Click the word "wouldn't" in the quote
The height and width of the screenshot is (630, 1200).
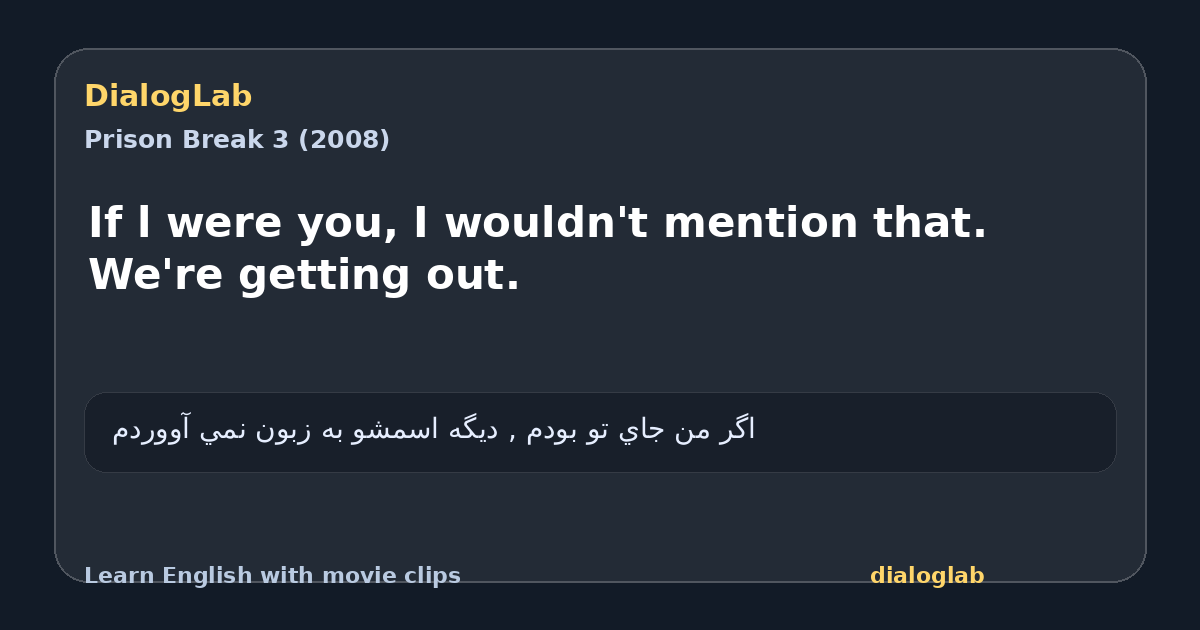pos(547,223)
